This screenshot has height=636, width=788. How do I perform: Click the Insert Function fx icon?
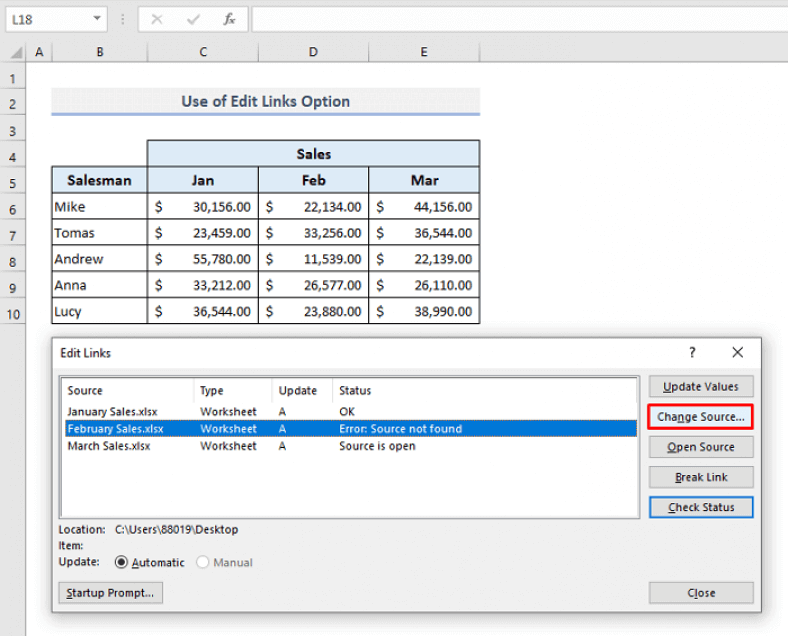(x=229, y=19)
